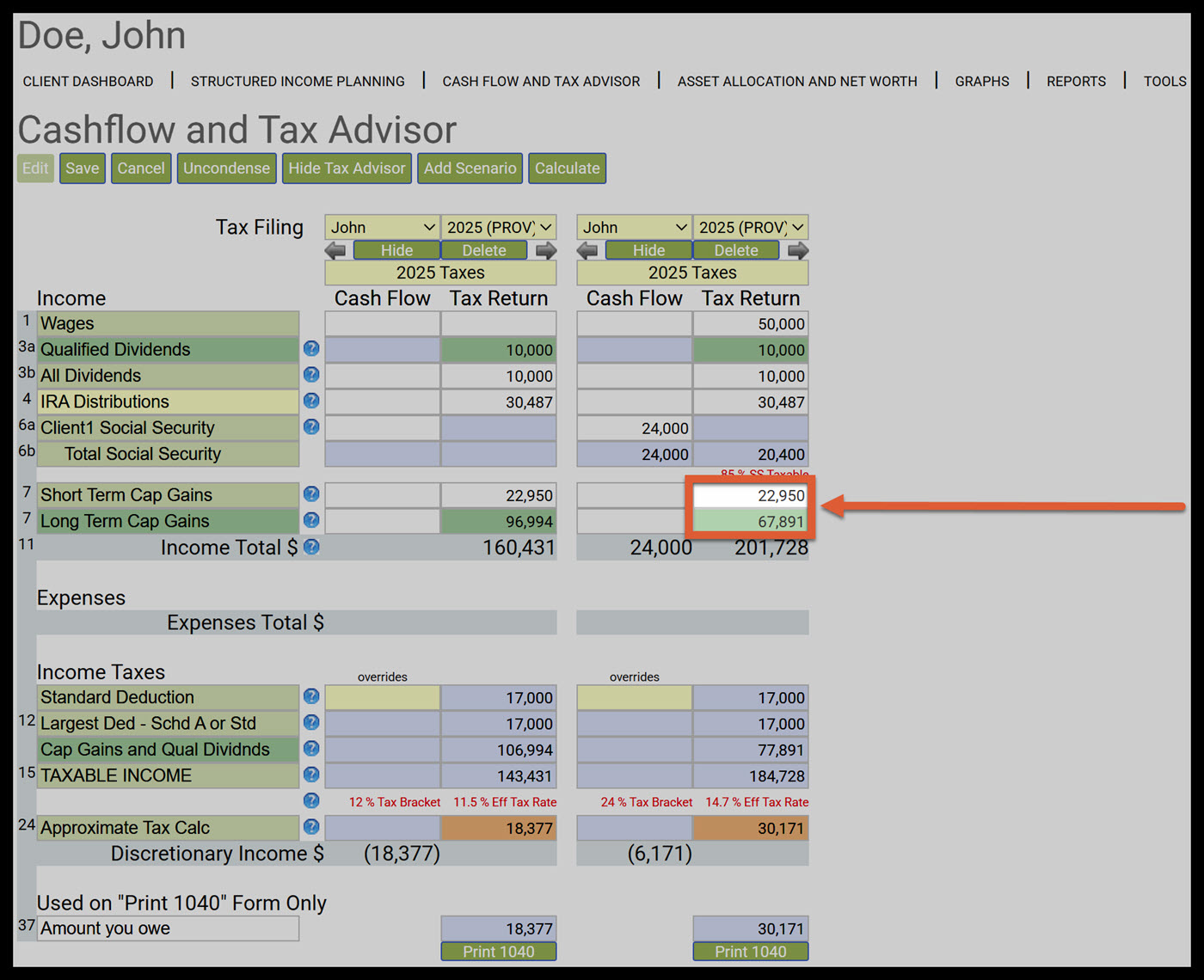
Task: Click first scenario Standard Deduction overrides field
Action: (x=383, y=697)
